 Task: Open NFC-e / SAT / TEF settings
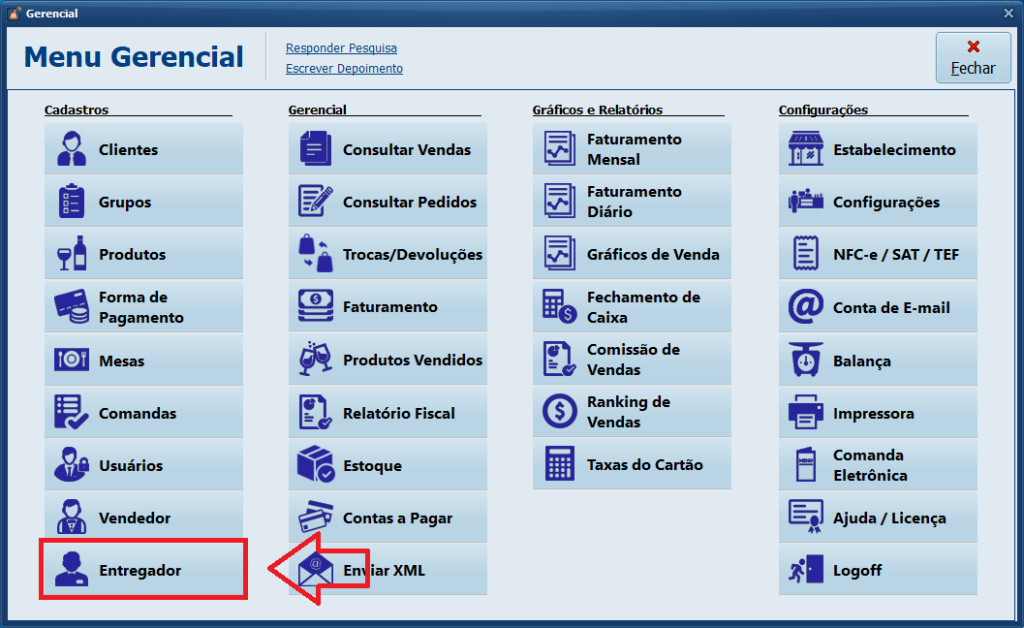pyautogui.click(x=878, y=254)
